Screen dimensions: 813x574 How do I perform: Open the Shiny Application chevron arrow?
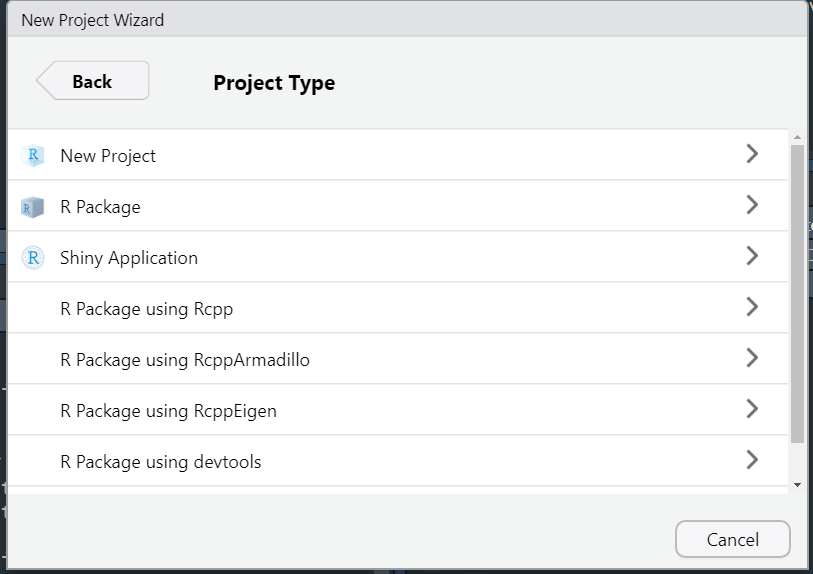click(752, 256)
